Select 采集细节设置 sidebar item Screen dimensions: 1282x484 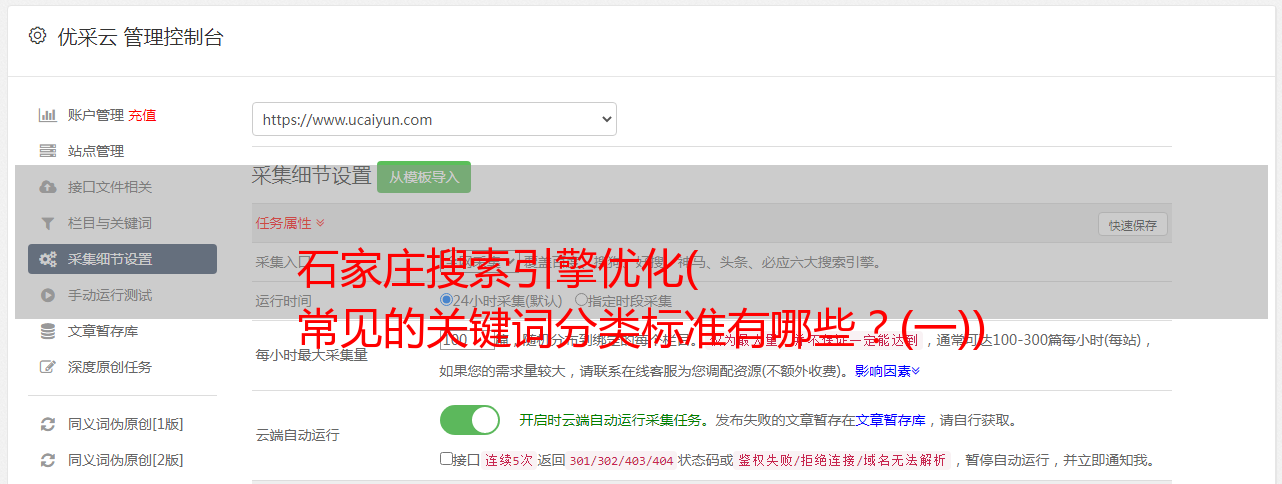122,259
